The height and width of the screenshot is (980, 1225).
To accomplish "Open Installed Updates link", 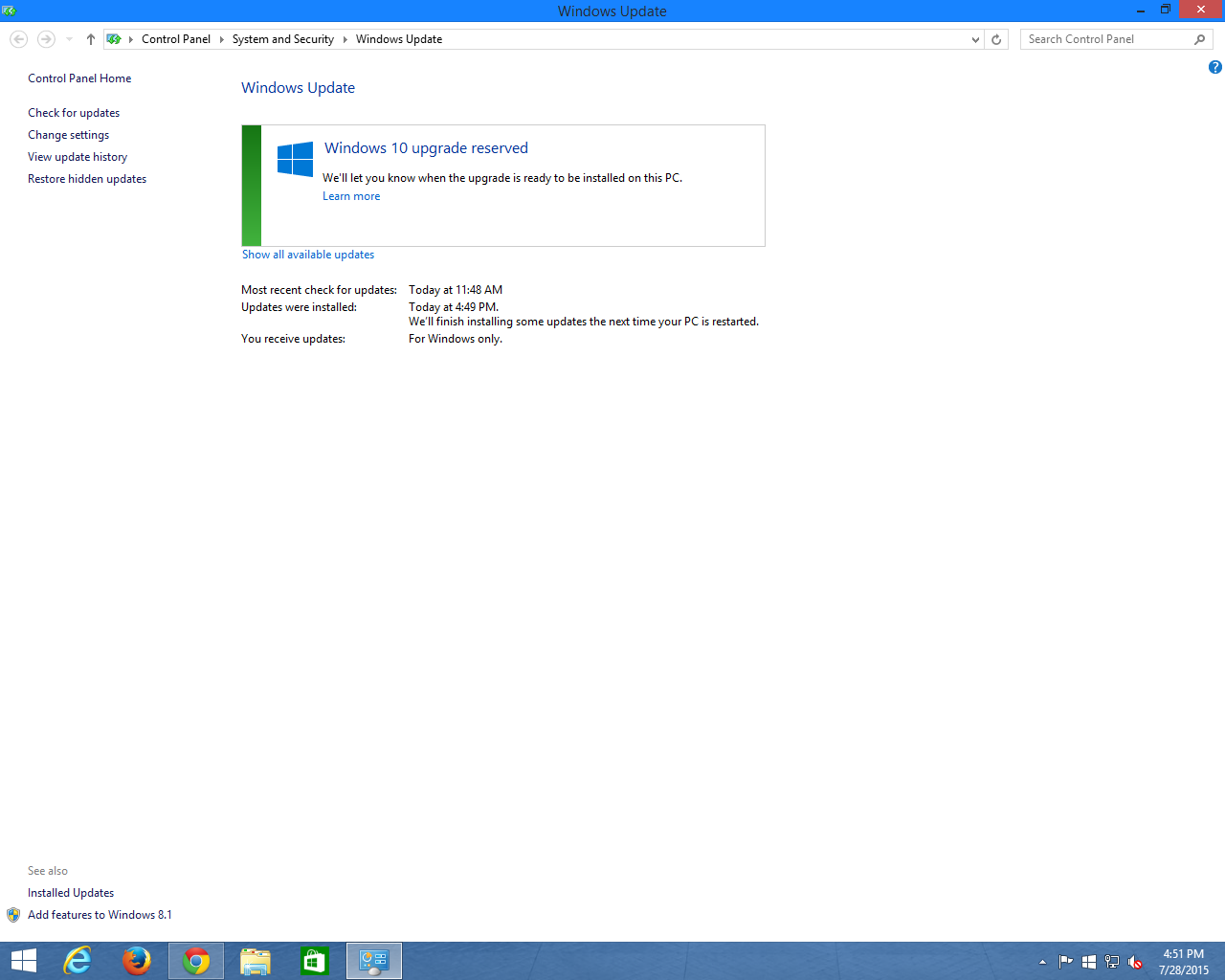I will pos(71,893).
